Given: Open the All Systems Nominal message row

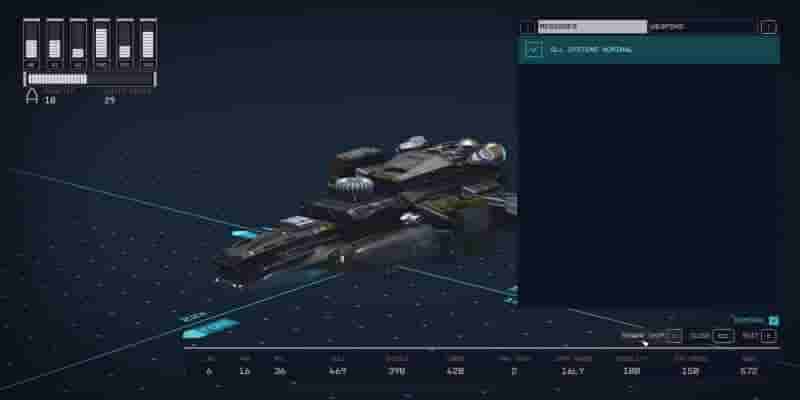Looking at the screenshot, I should 649,50.
